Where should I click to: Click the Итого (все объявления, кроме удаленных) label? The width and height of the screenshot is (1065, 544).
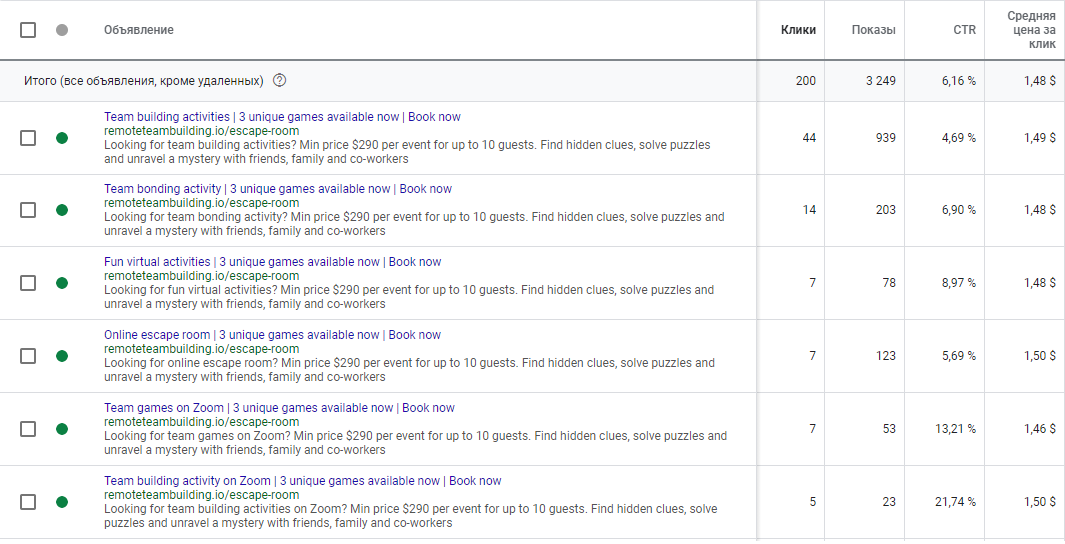143,81
